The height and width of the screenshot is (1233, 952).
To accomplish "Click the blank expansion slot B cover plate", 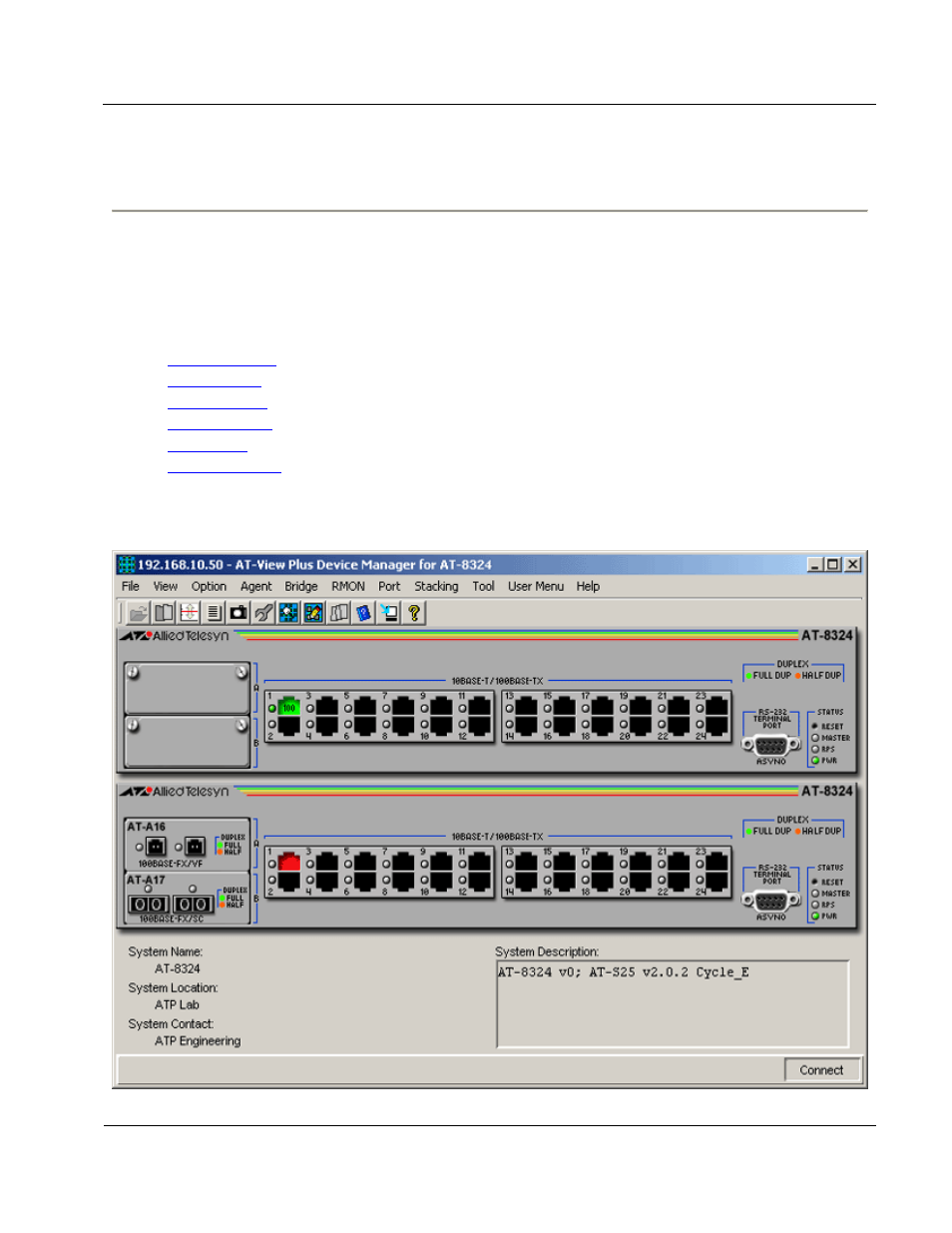I will [187, 741].
